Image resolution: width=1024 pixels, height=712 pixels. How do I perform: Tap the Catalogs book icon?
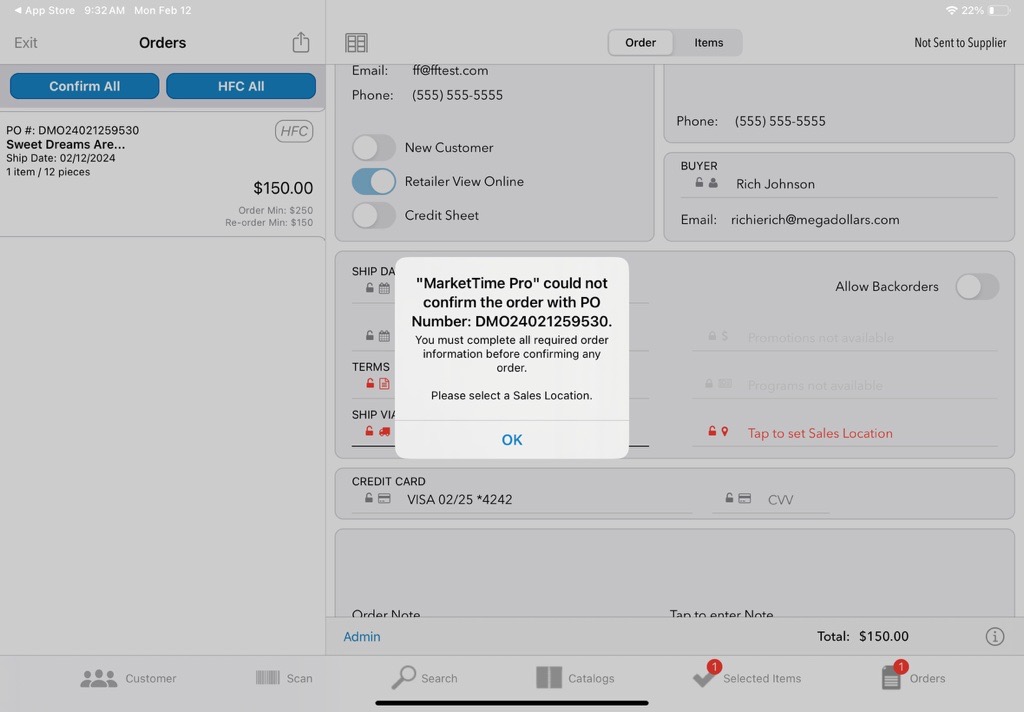pyautogui.click(x=549, y=678)
